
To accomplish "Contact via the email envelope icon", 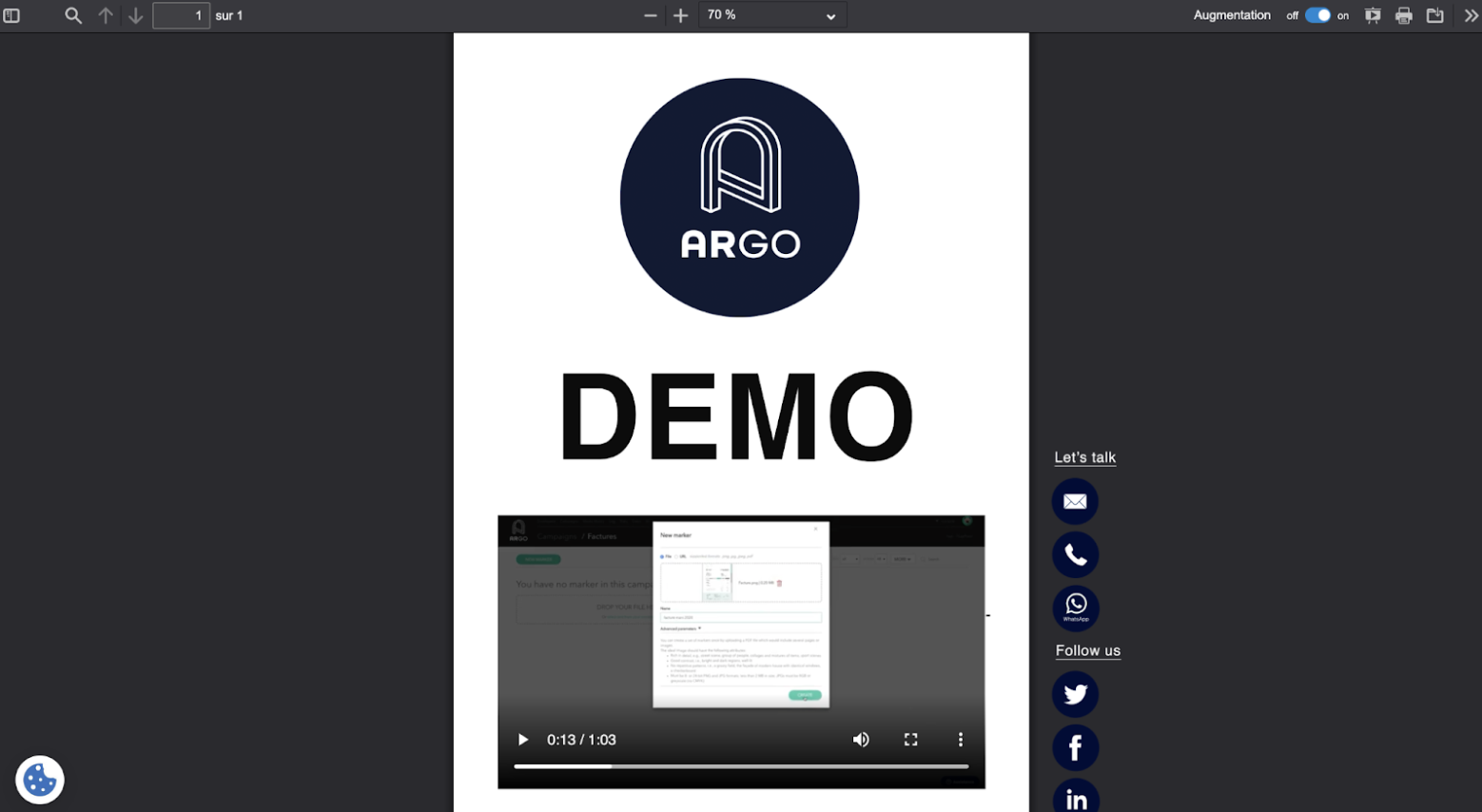I will pos(1075,501).
